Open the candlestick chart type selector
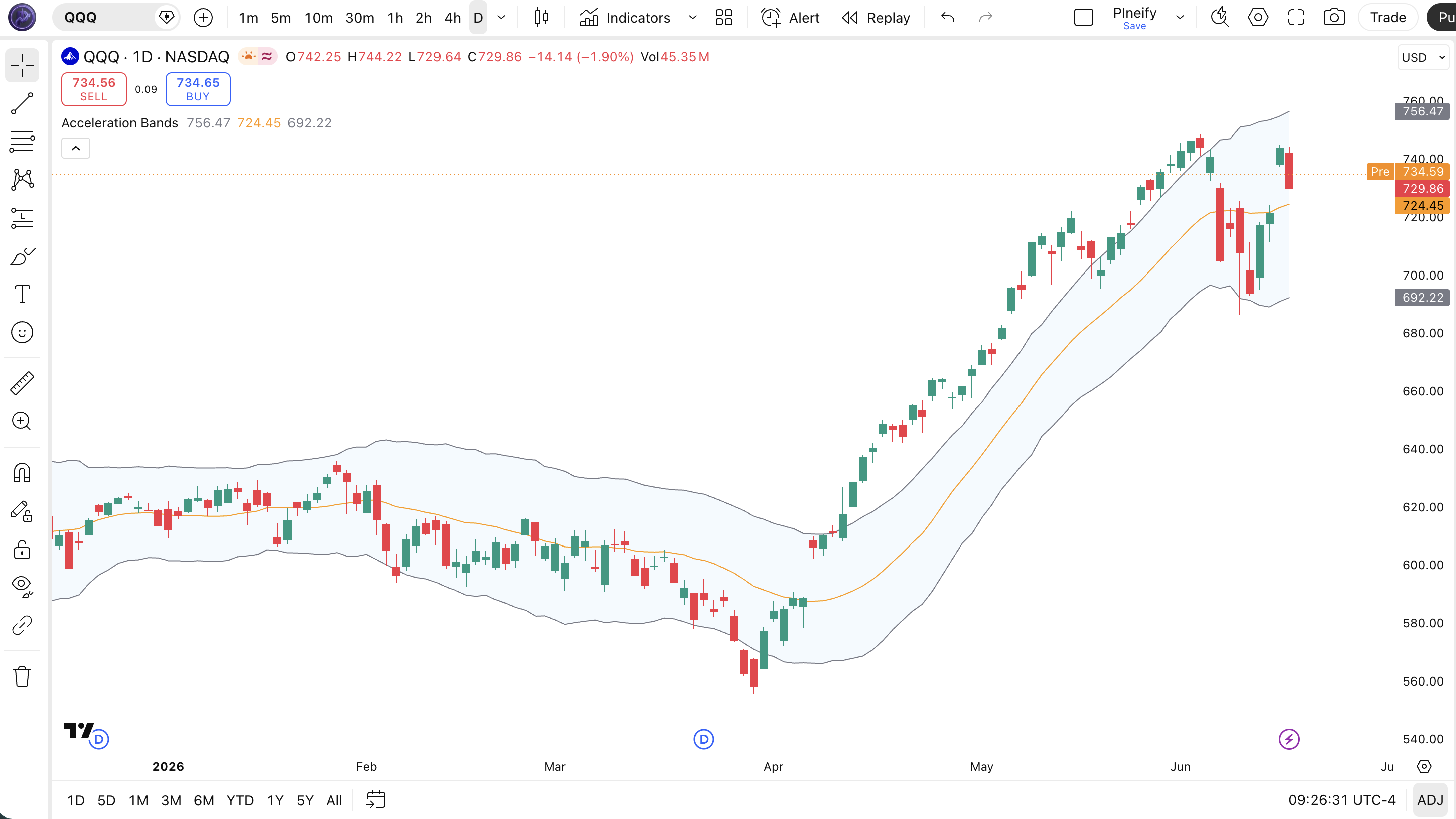Image resolution: width=1456 pixels, height=819 pixels. (x=541, y=18)
